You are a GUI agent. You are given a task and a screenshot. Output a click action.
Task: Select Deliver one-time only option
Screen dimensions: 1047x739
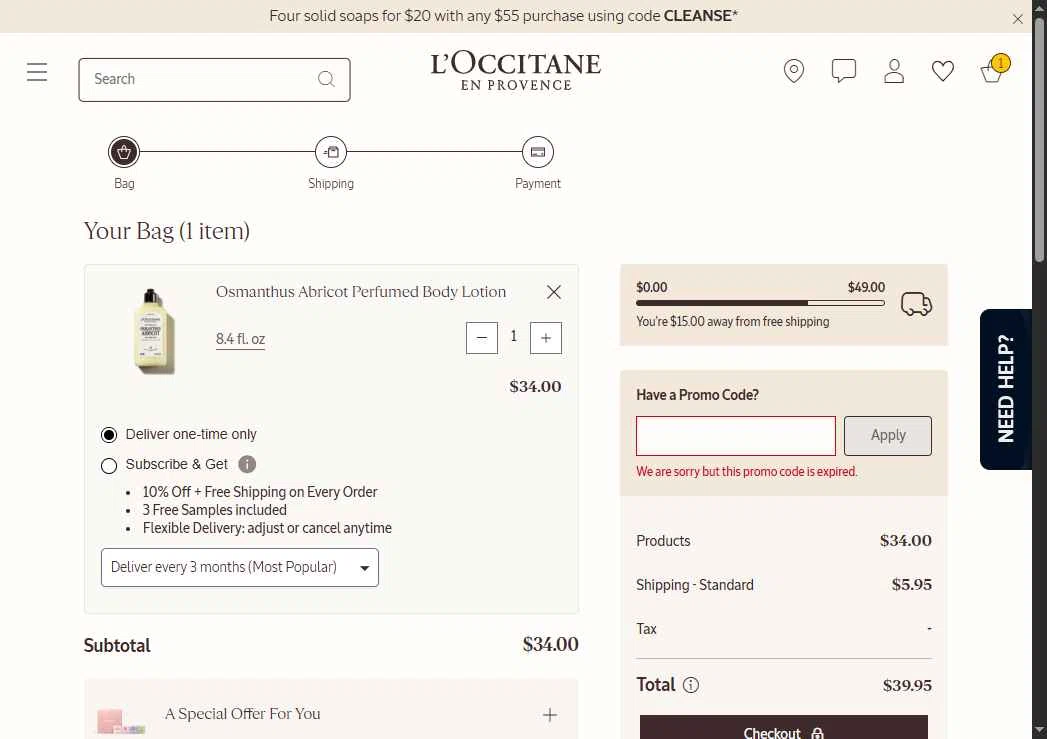(109, 435)
